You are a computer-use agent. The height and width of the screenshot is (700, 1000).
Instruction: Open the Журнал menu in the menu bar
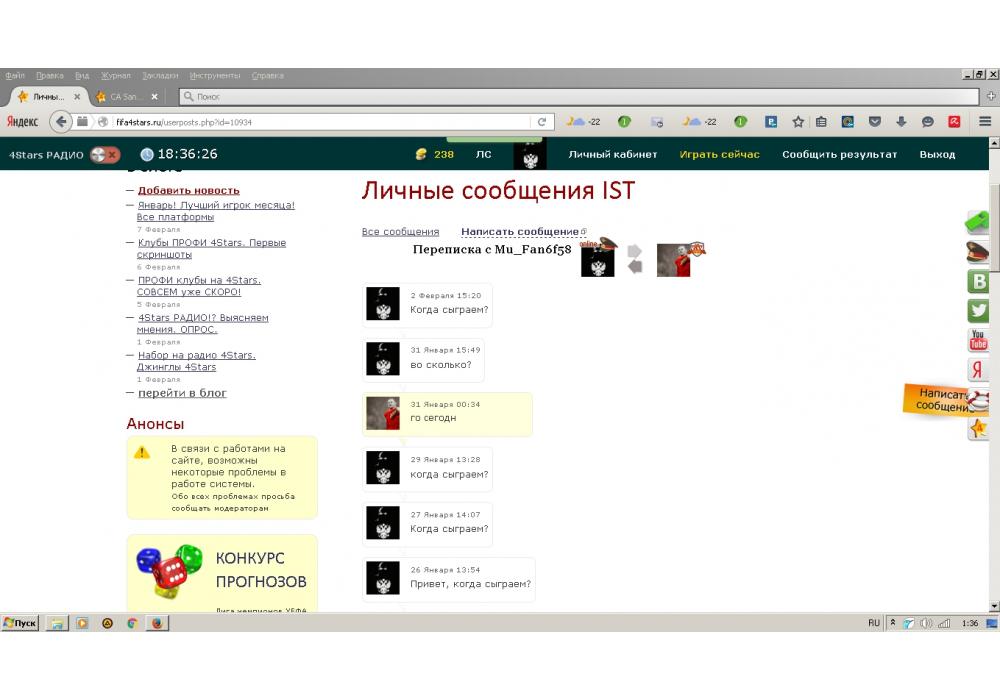click(115, 75)
